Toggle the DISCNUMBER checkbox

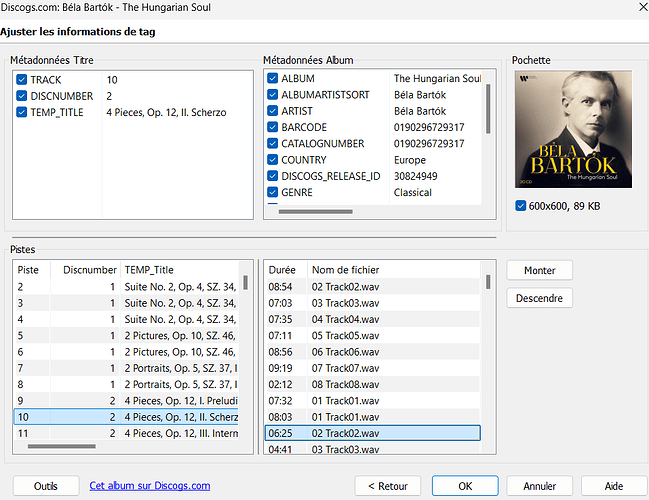[22, 96]
